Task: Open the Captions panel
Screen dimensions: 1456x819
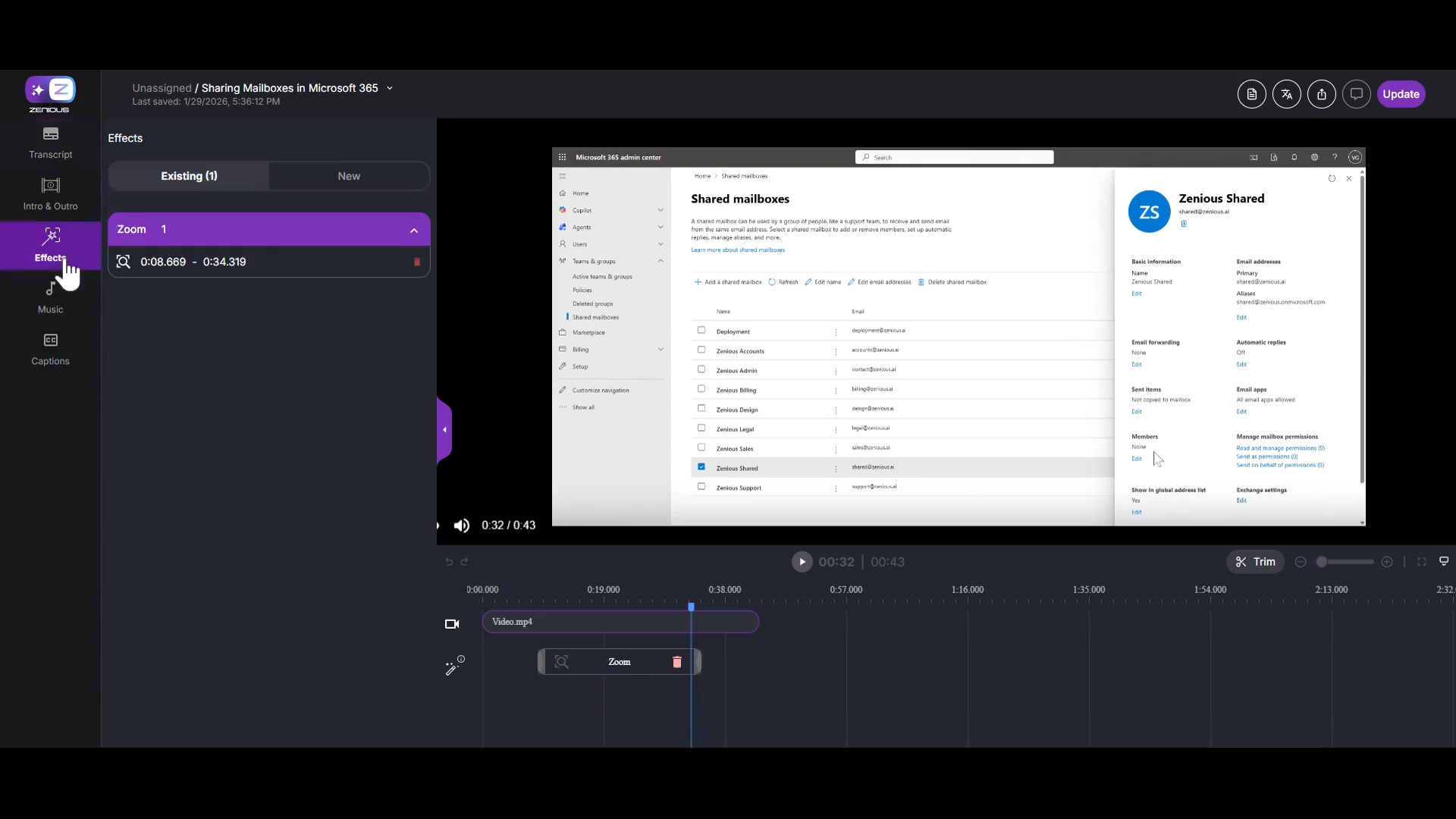Action: [x=50, y=349]
